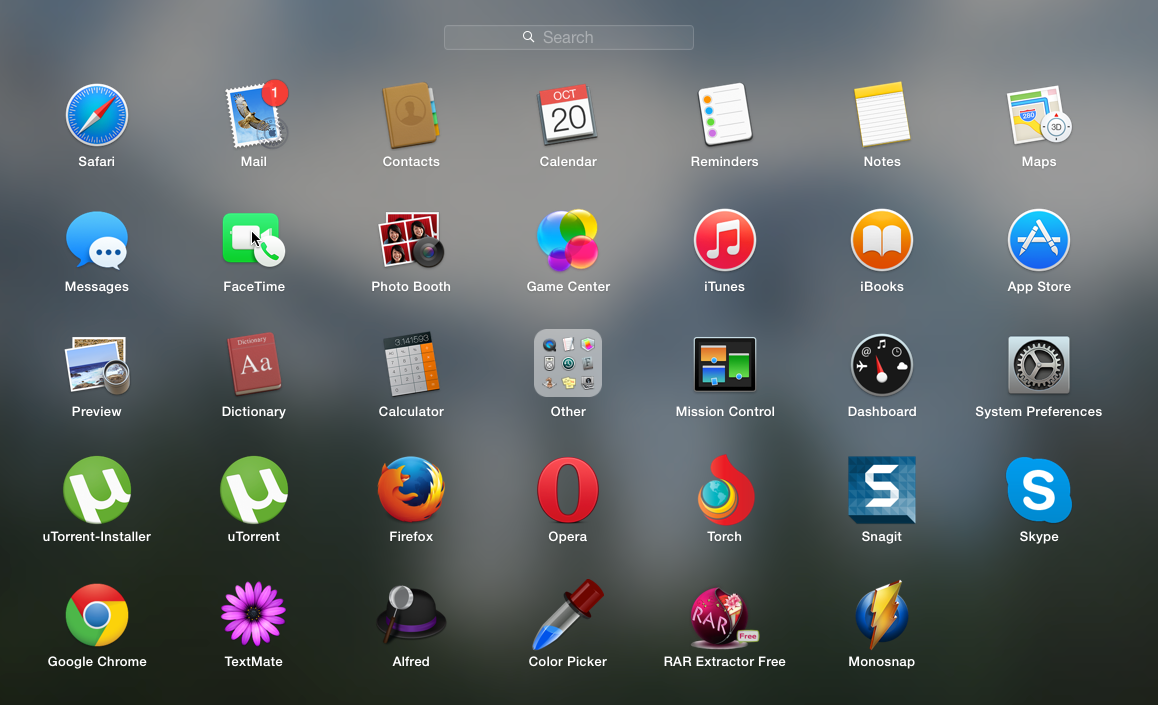1158x705 pixels.
Task: Expand the Other apps folder
Action: click(x=568, y=364)
